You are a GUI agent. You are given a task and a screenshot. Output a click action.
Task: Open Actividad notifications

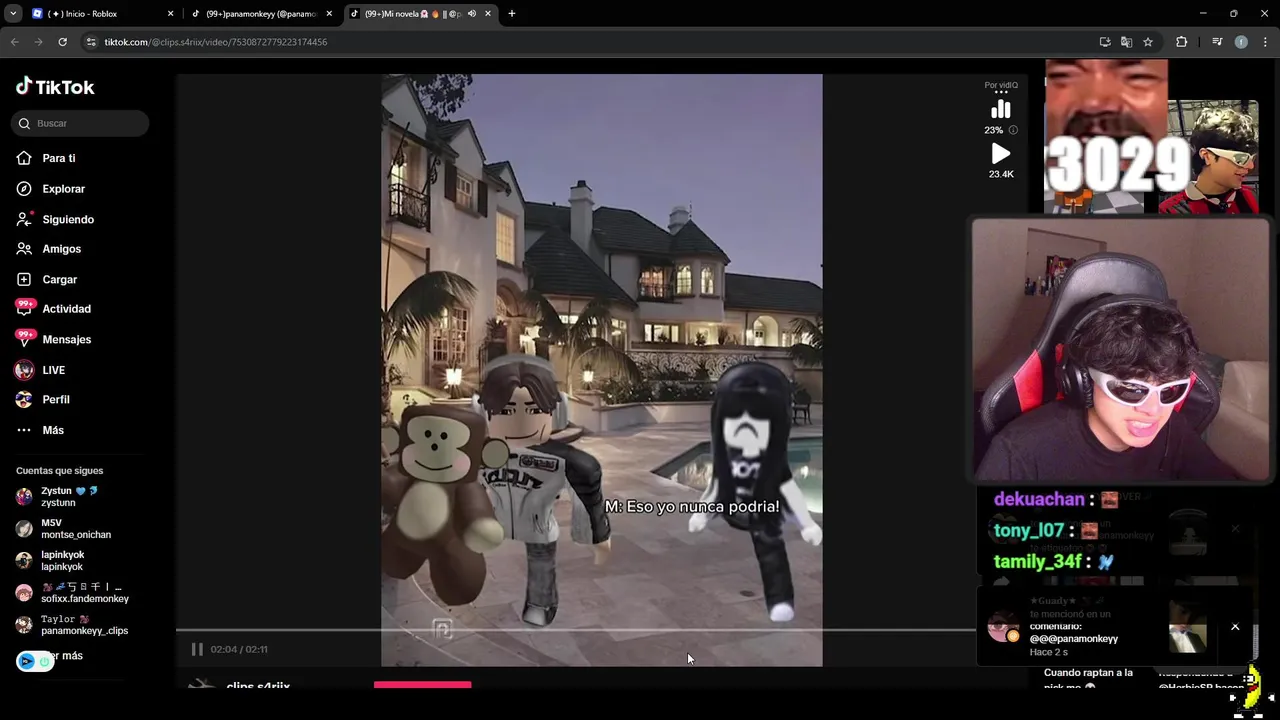[x=66, y=309]
